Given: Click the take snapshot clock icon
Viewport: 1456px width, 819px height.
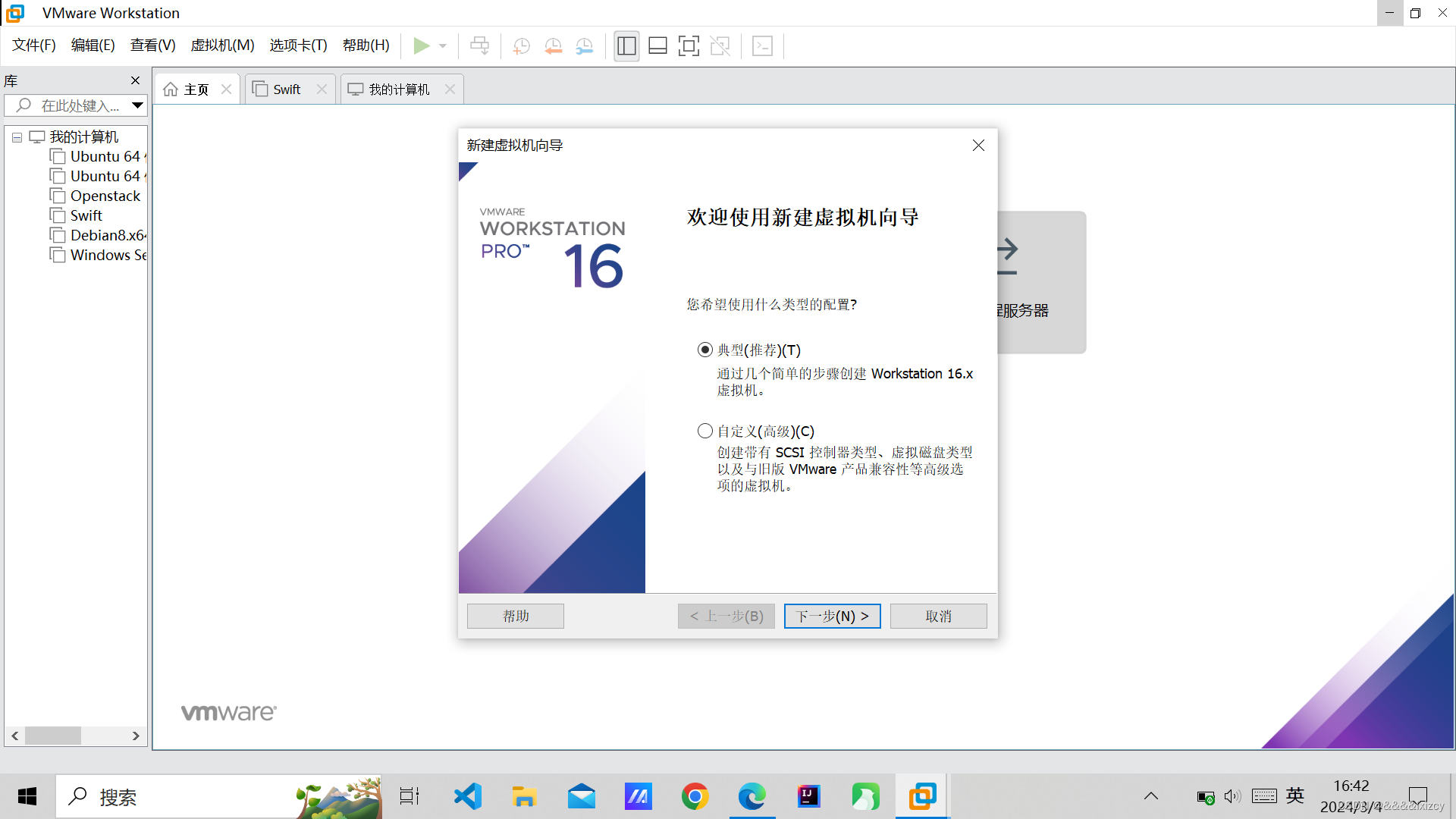Looking at the screenshot, I should 521,46.
